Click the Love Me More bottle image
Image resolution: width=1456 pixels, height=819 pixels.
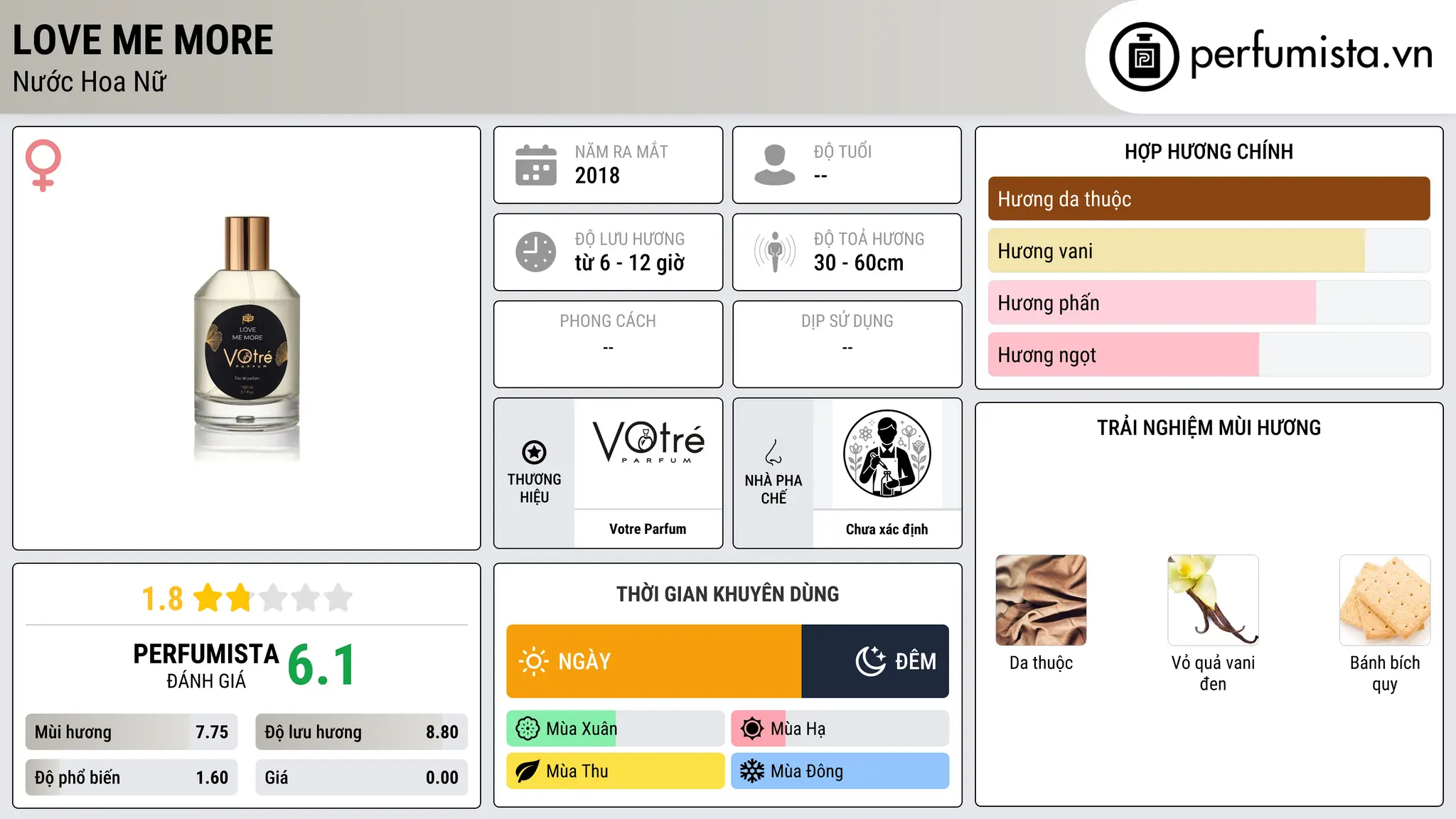click(x=247, y=338)
